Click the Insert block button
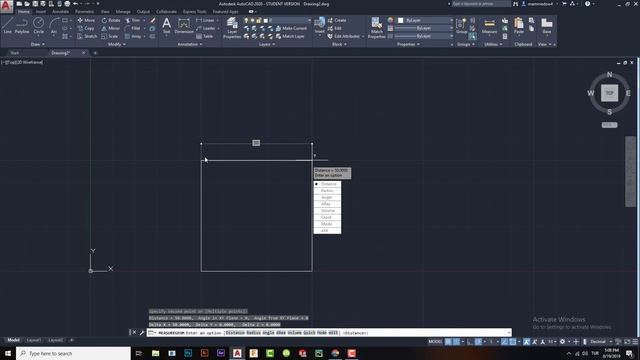This screenshot has width=640, height=360. pyautogui.click(x=320, y=25)
